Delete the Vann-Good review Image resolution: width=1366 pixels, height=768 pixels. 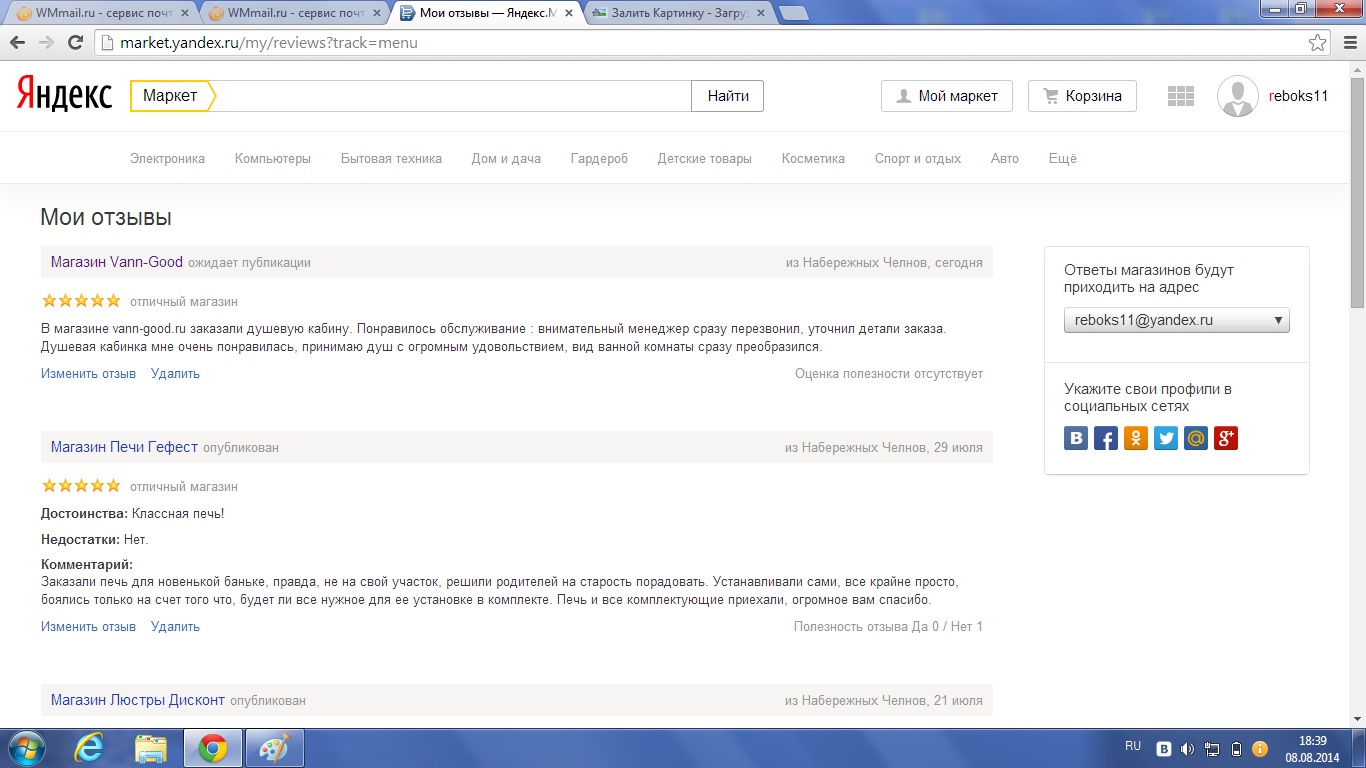(x=175, y=373)
